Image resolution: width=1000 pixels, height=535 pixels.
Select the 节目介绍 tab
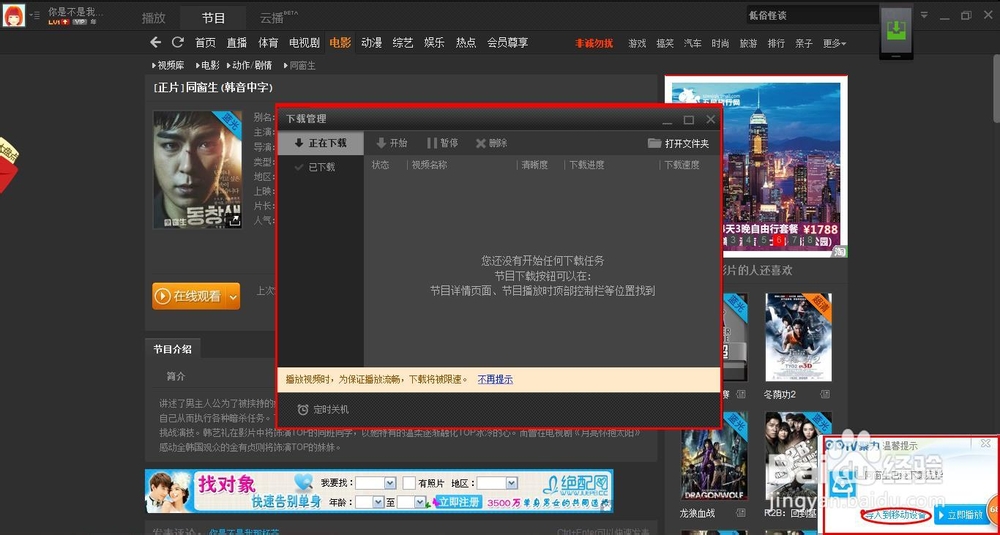click(x=172, y=349)
